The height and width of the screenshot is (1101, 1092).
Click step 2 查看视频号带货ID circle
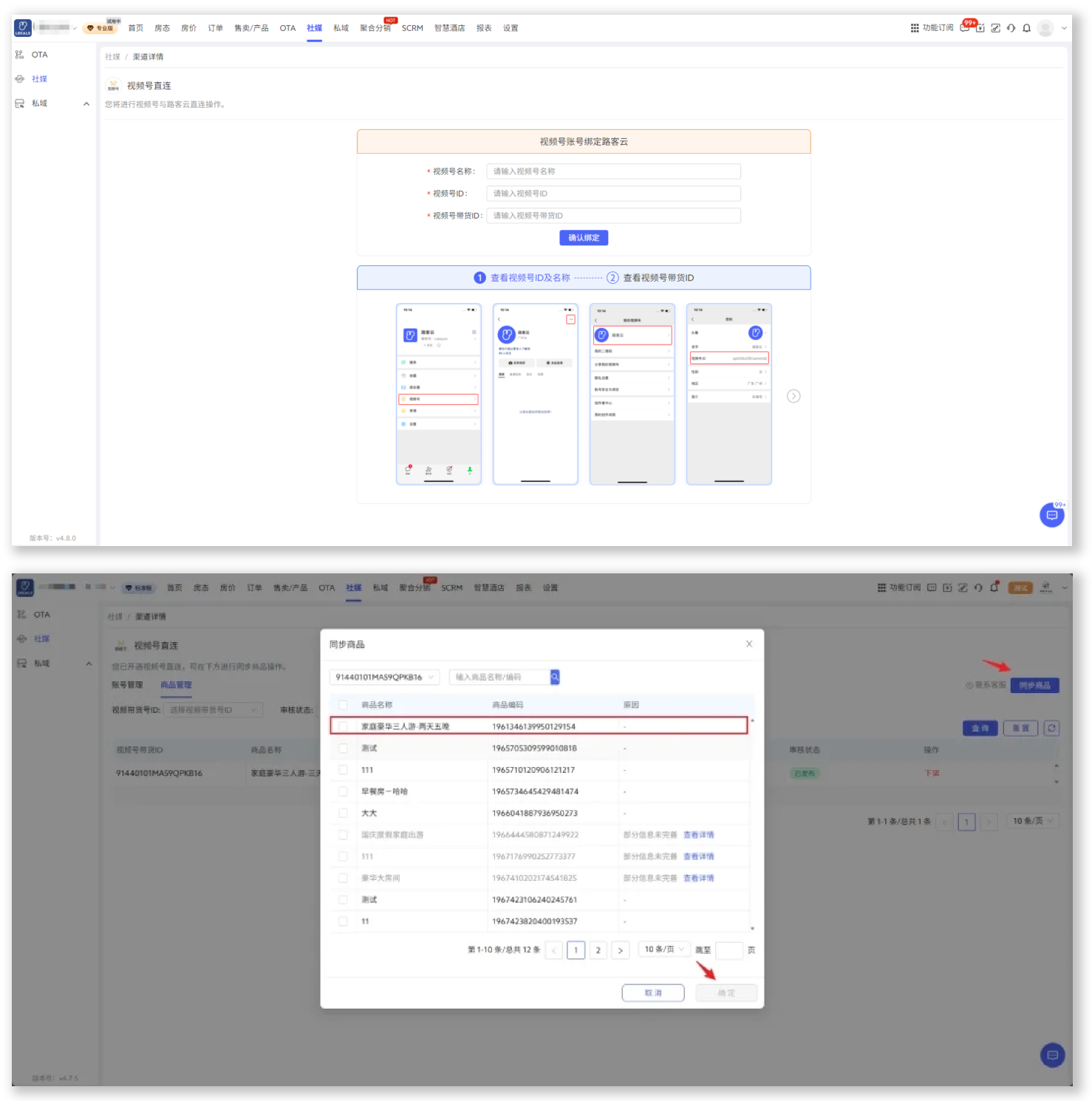(x=612, y=278)
